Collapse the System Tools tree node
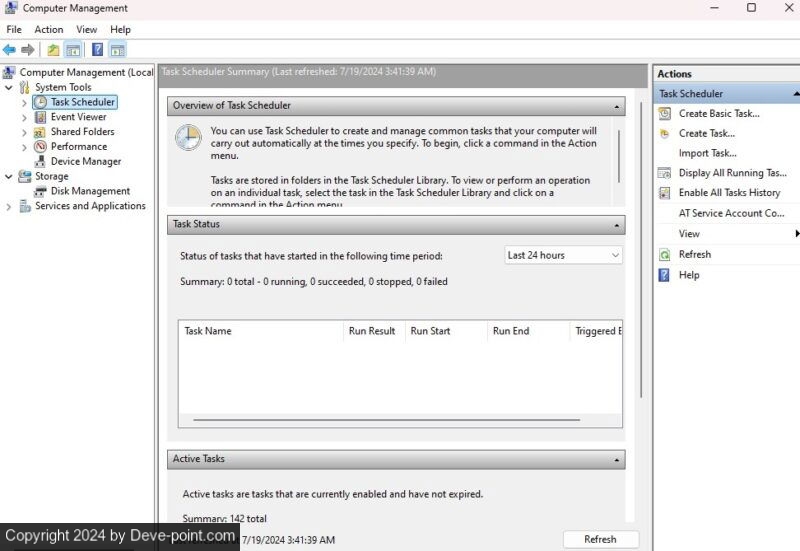Screen dimensions: 800x551 (10, 87)
